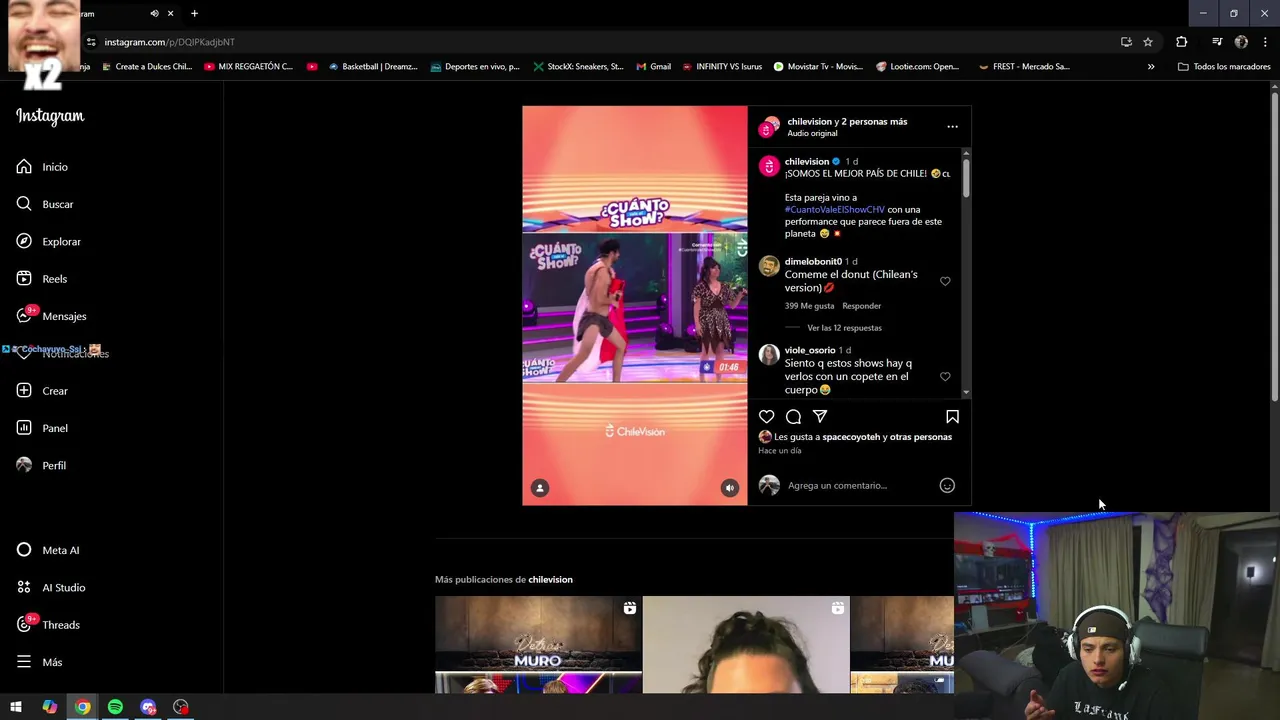
Task: Open Discord from taskbar
Action: click(148, 707)
